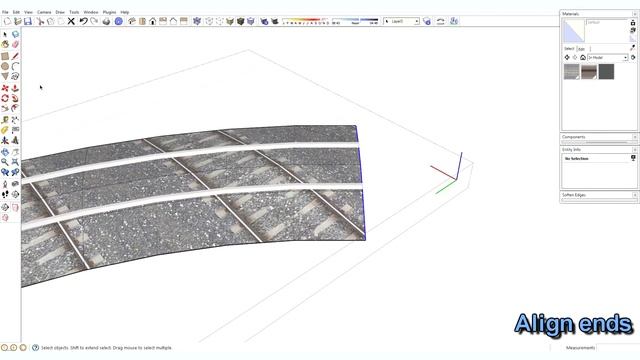Select the Line pencil tool
640x360 pixels.
coord(15,56)
